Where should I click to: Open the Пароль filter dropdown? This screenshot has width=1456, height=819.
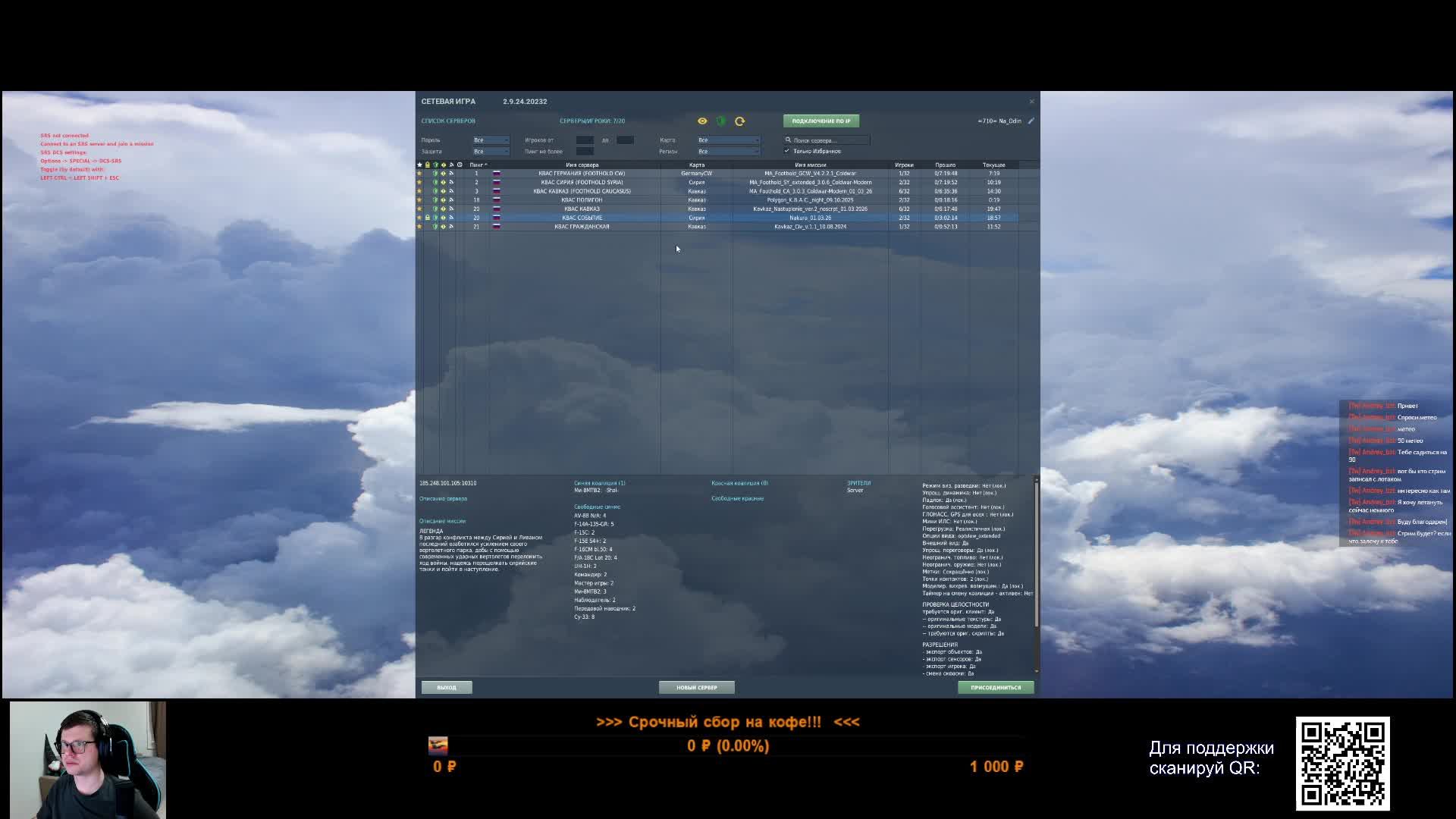click(x=491, y=140)
